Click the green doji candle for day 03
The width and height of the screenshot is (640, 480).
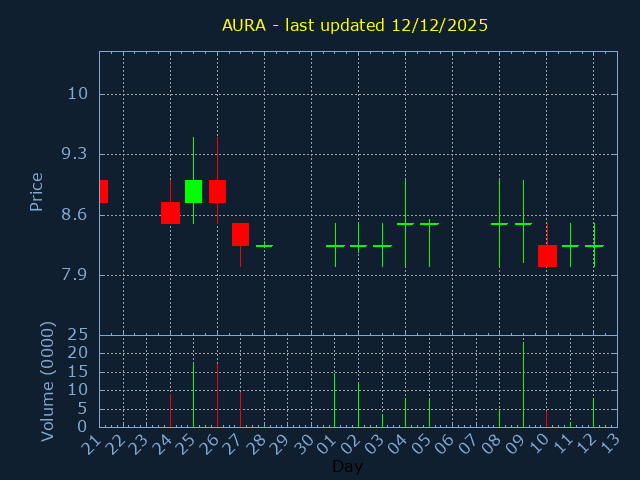pyautogui.click(x=382, y=246)
